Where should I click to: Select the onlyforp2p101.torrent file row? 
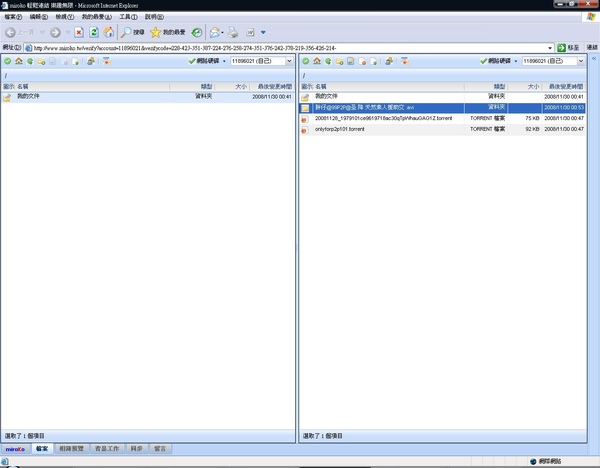442,130
